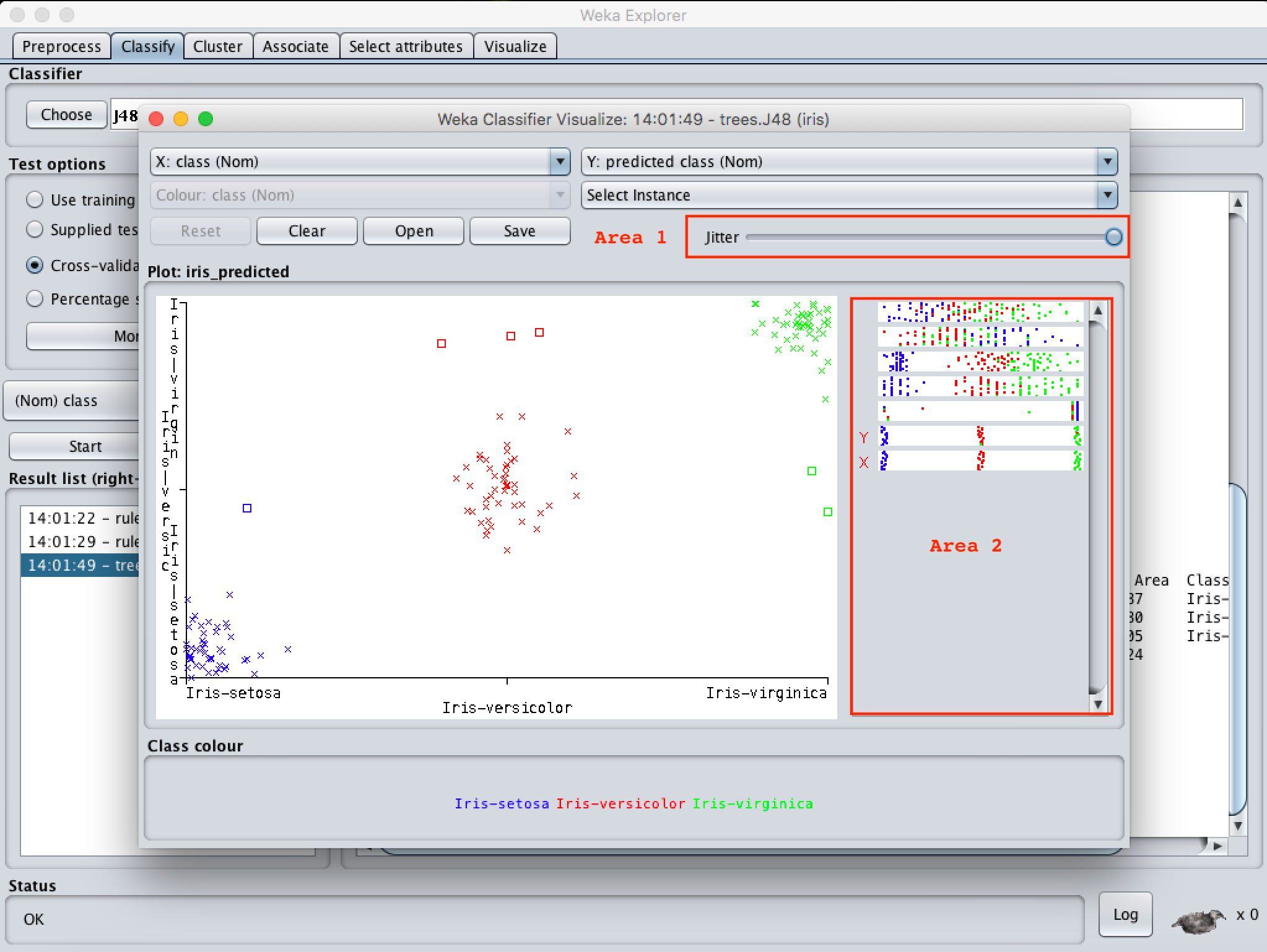Expand the Select Instance combo box
Screen dimensions: 1267x952
[848, 195]
